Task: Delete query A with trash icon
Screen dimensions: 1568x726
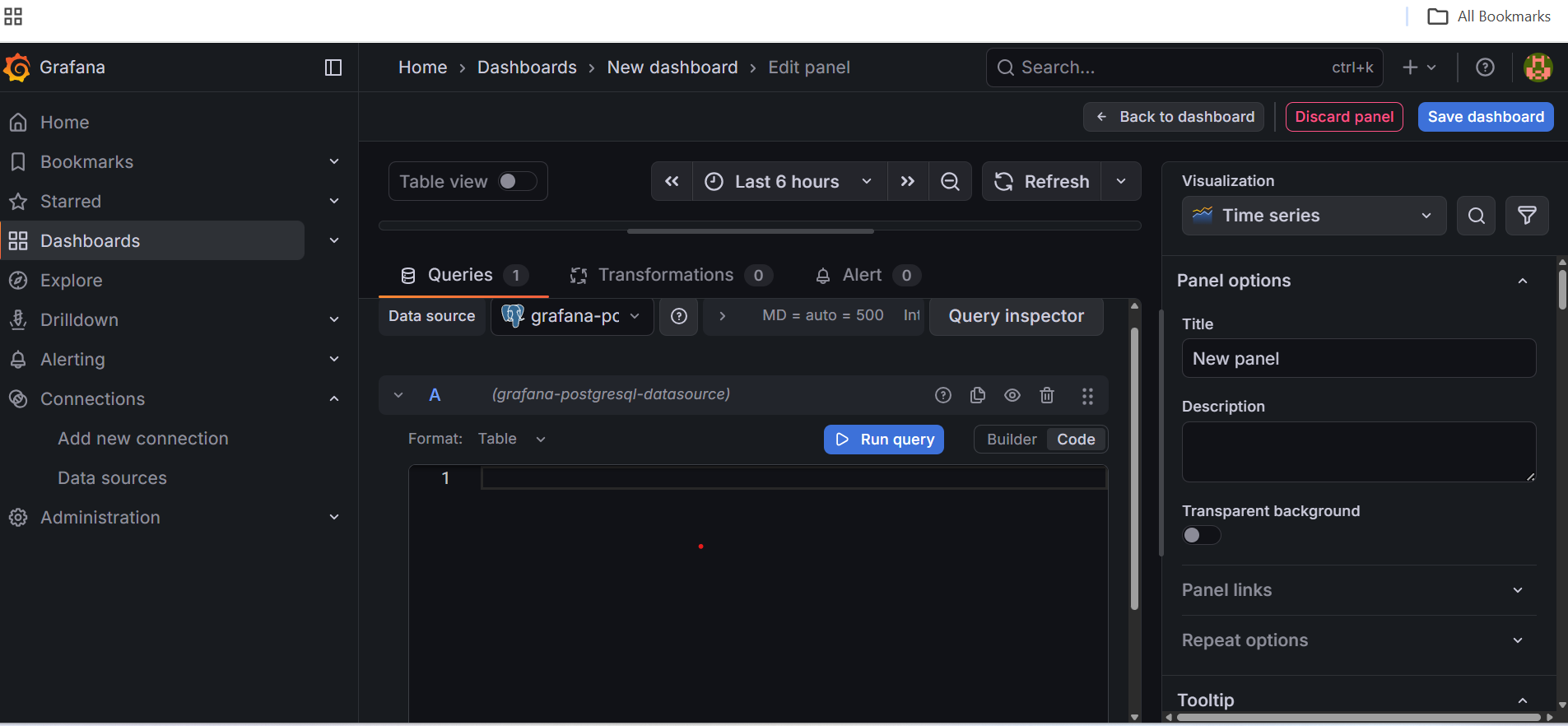Action: pyautogui.click(x=1047, y=395)
